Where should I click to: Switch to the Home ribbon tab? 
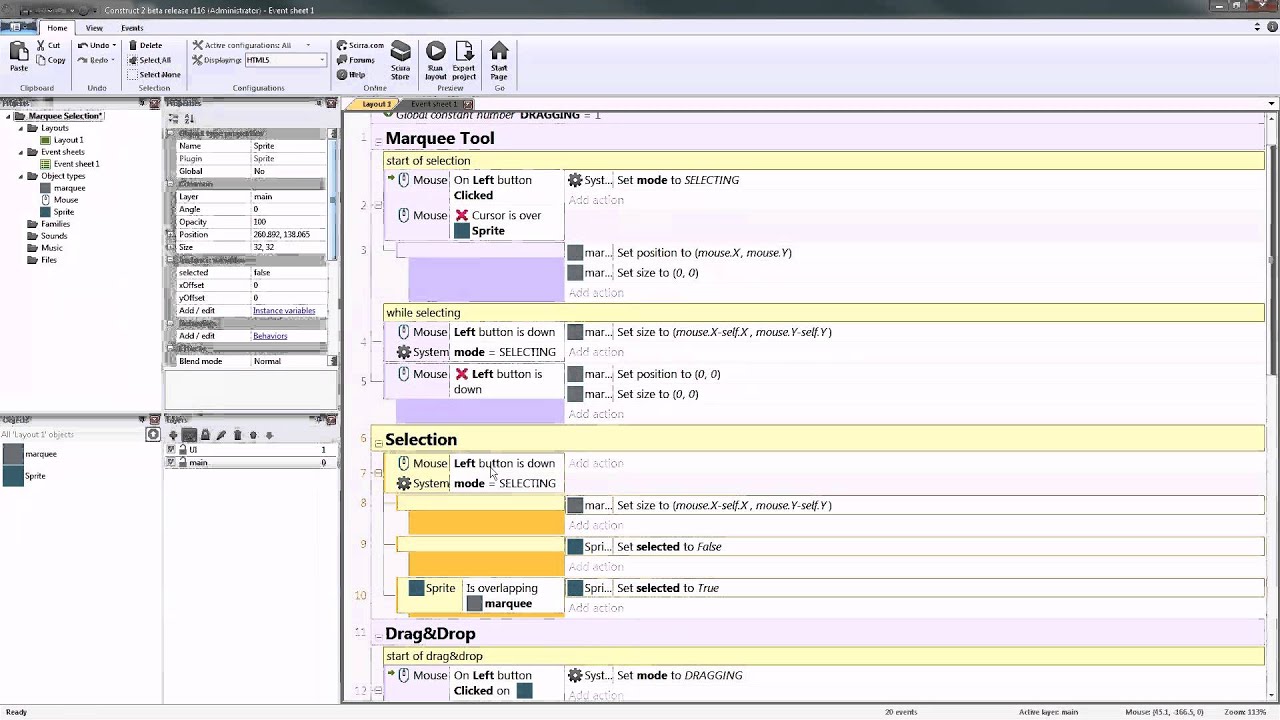coord(57,28)
